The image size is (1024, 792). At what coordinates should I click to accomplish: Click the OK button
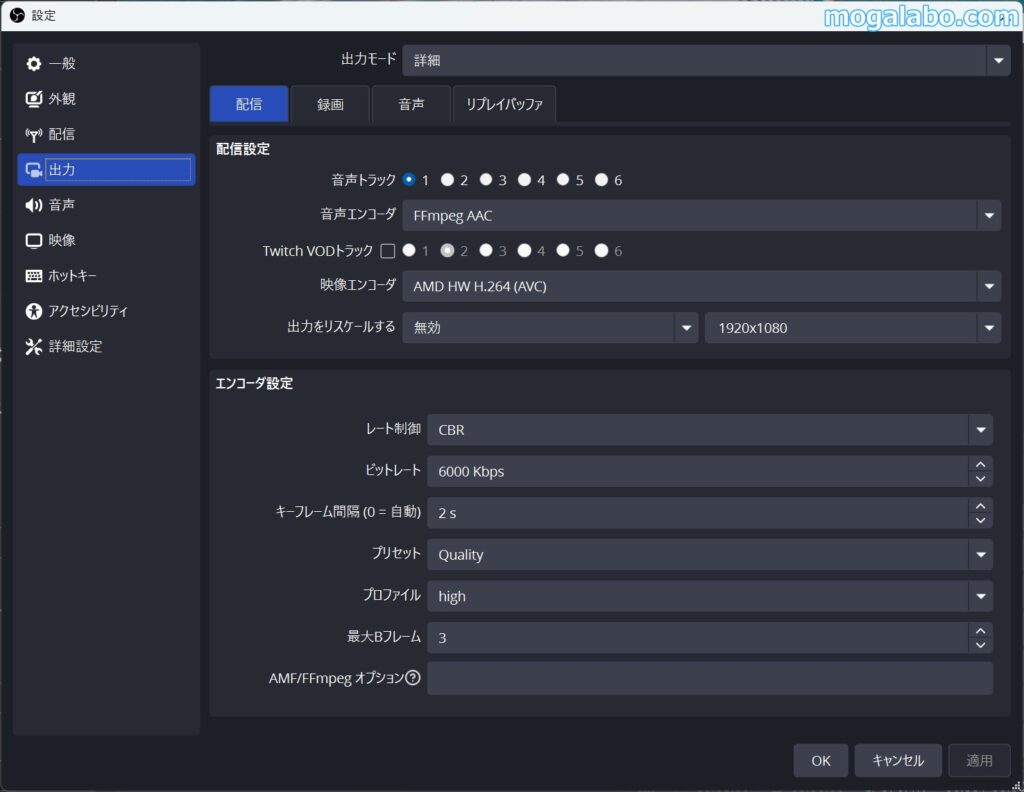pyautogui.click(x=821, y=761)
